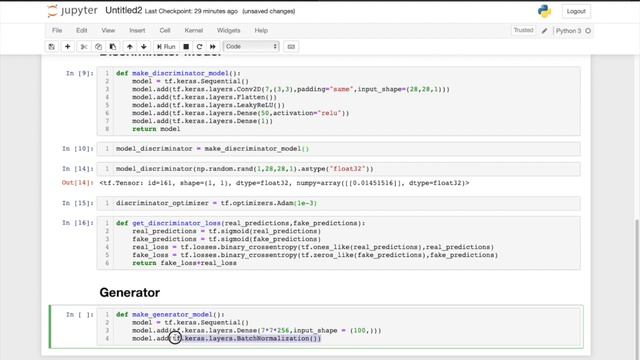Copy selected cells icon

tap(98, 47)
